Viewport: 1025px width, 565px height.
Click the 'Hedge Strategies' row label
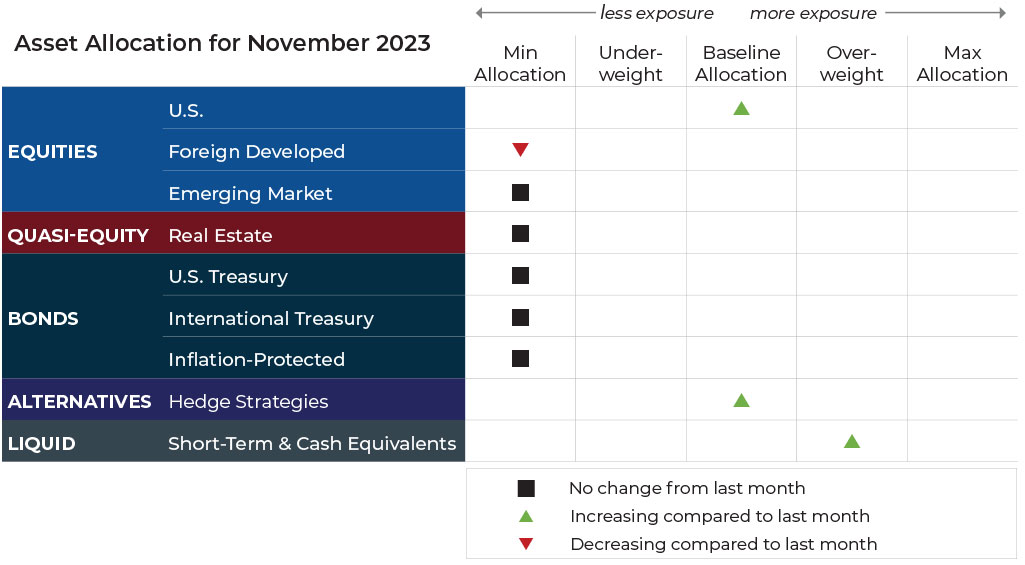click(248, 402)
